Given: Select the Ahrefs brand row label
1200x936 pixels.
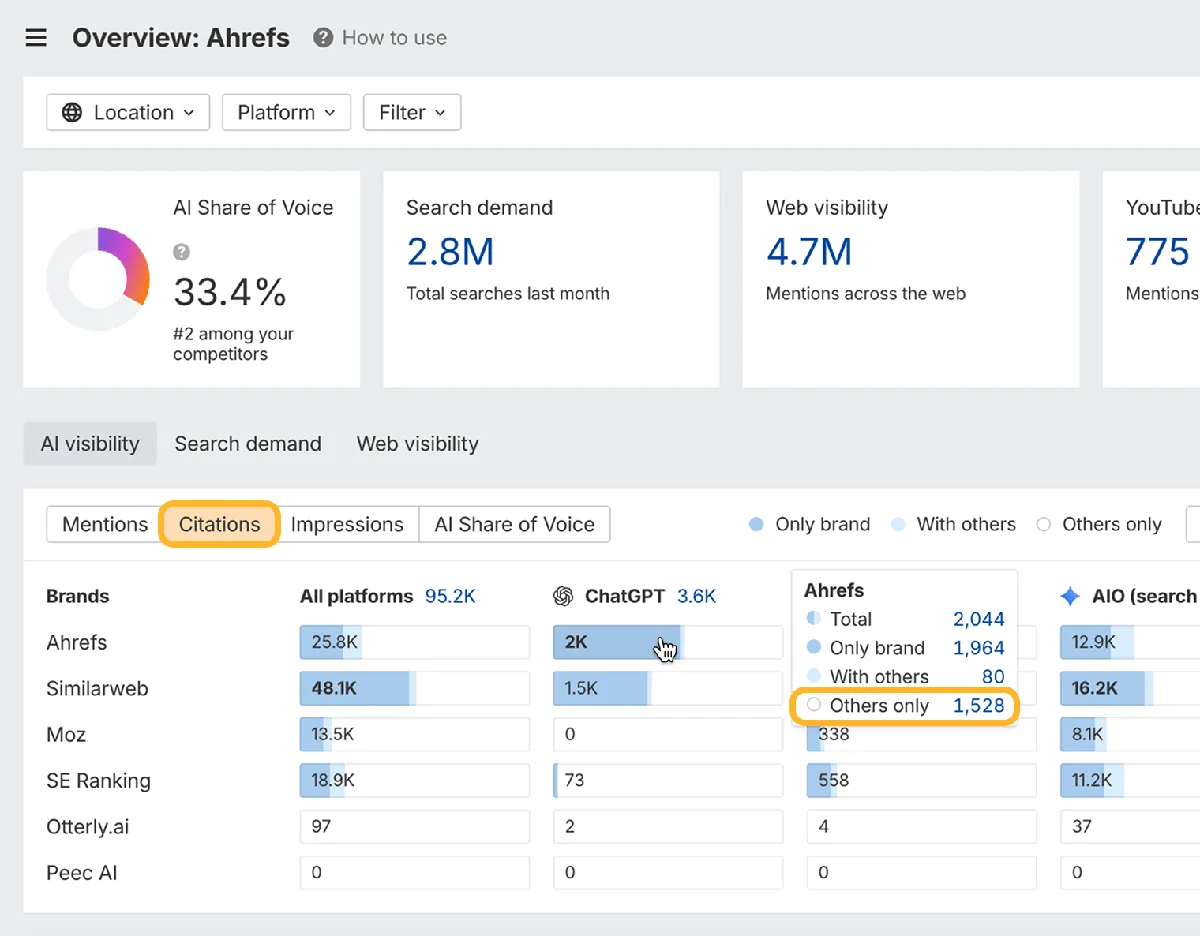Looking at the screenshot, I should coord(77,642).
